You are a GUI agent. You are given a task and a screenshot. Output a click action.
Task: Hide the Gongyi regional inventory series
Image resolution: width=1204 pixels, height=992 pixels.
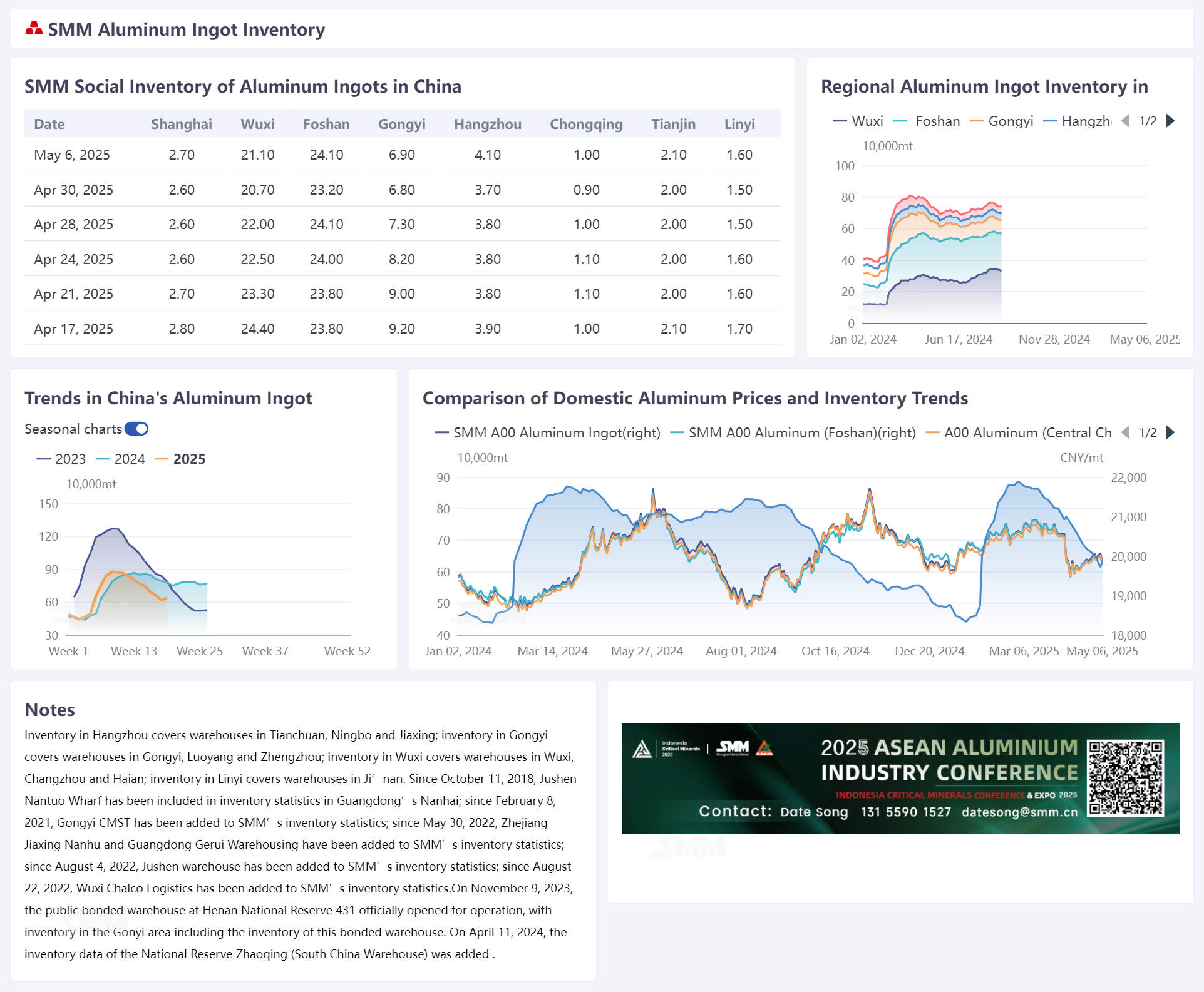pyautogui.click(x=1001, y=121)
